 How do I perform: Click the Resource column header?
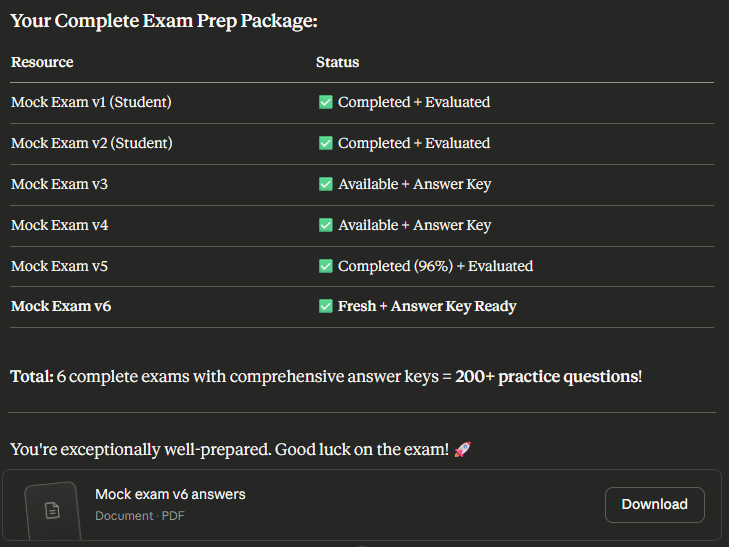[x=42, y=62]
